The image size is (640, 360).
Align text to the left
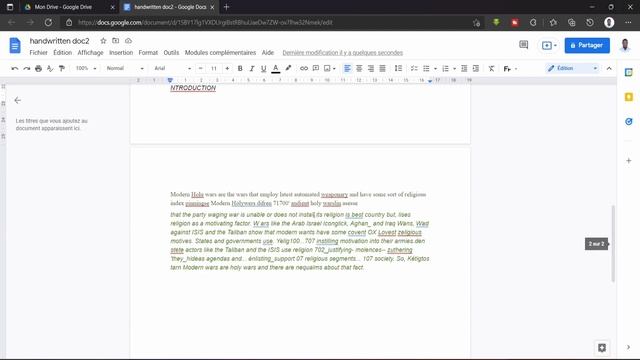point(347,69)
